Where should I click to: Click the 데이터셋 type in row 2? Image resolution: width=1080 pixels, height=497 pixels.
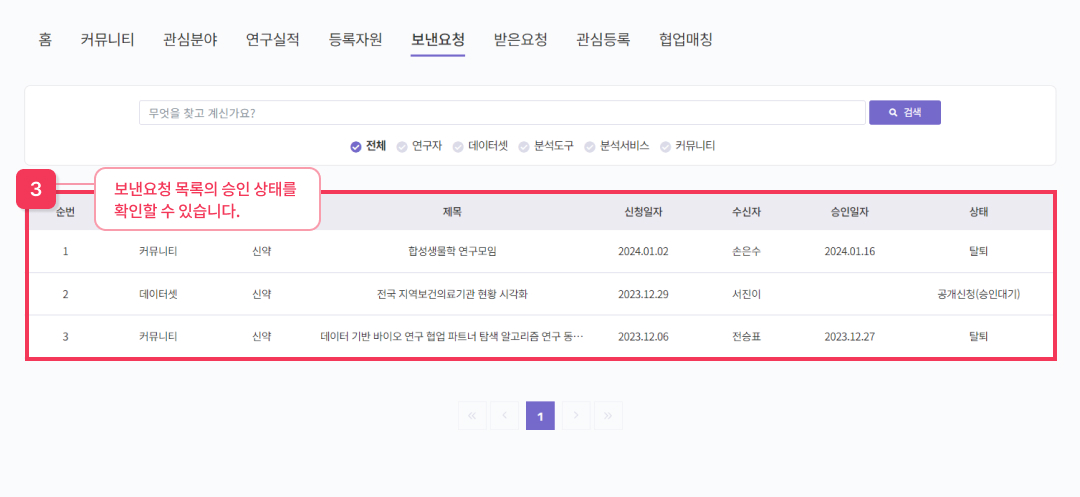[158, 295]
